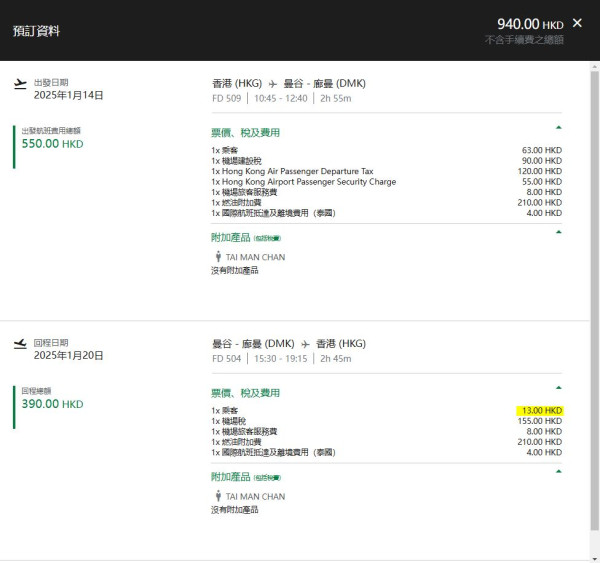
Task: Collapse return flight 票價、稅及費用 section arrow
Action: [558, 388]
